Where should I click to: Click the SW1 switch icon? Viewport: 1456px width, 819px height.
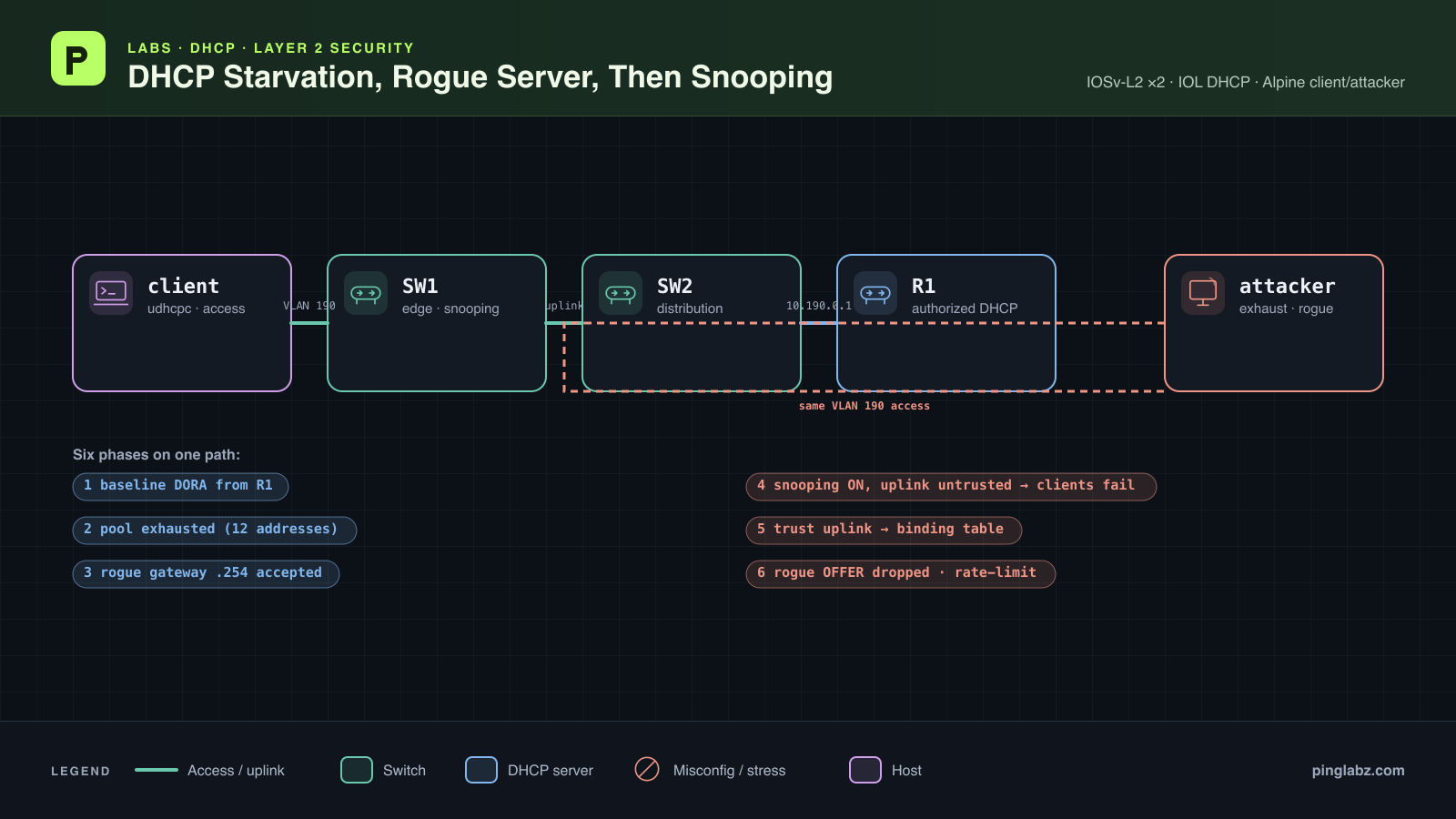366,293
